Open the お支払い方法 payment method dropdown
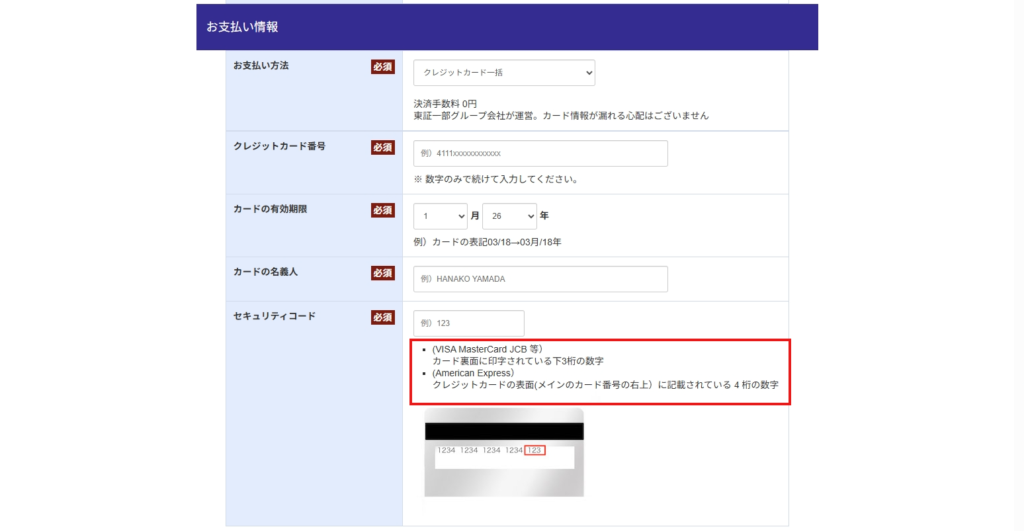 tap(504, 73)
